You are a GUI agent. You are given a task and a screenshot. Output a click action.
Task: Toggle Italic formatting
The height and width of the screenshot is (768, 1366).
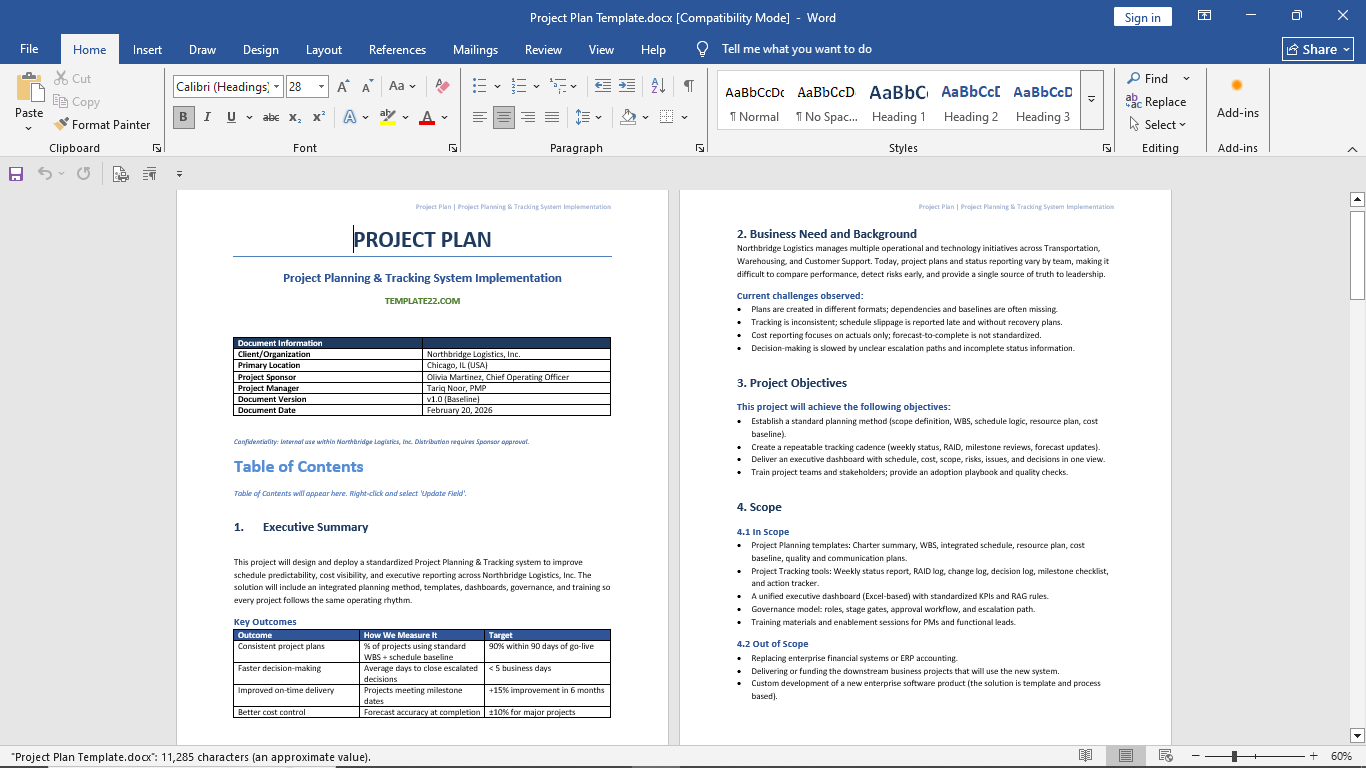(x=207, y=117)
